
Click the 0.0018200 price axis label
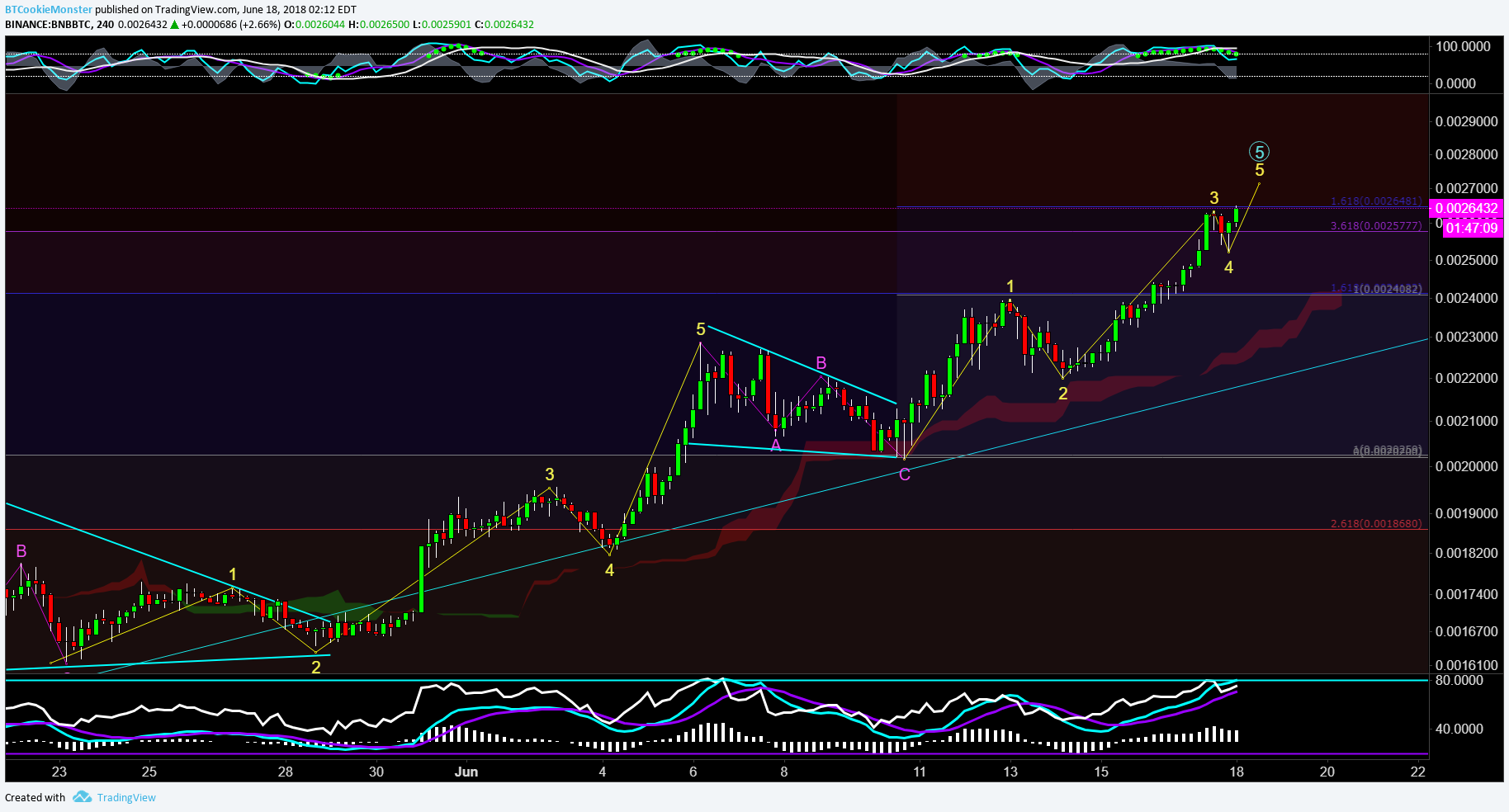(x=1466, y=553)
